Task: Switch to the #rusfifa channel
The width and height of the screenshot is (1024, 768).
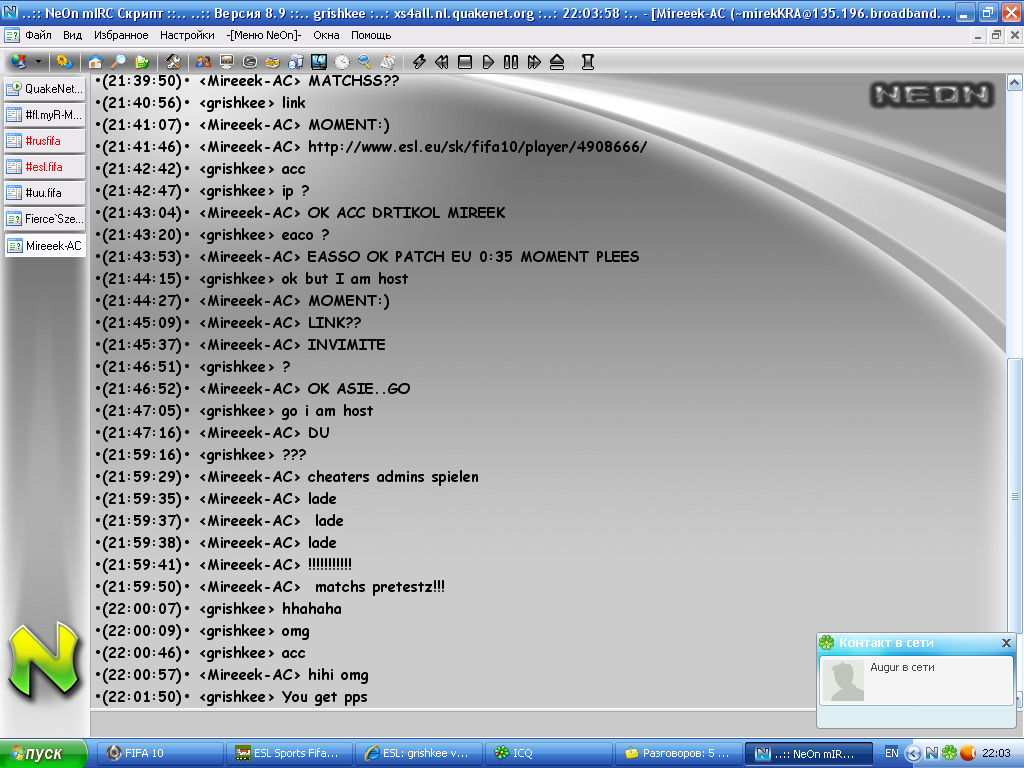Action: coord(45,141)
